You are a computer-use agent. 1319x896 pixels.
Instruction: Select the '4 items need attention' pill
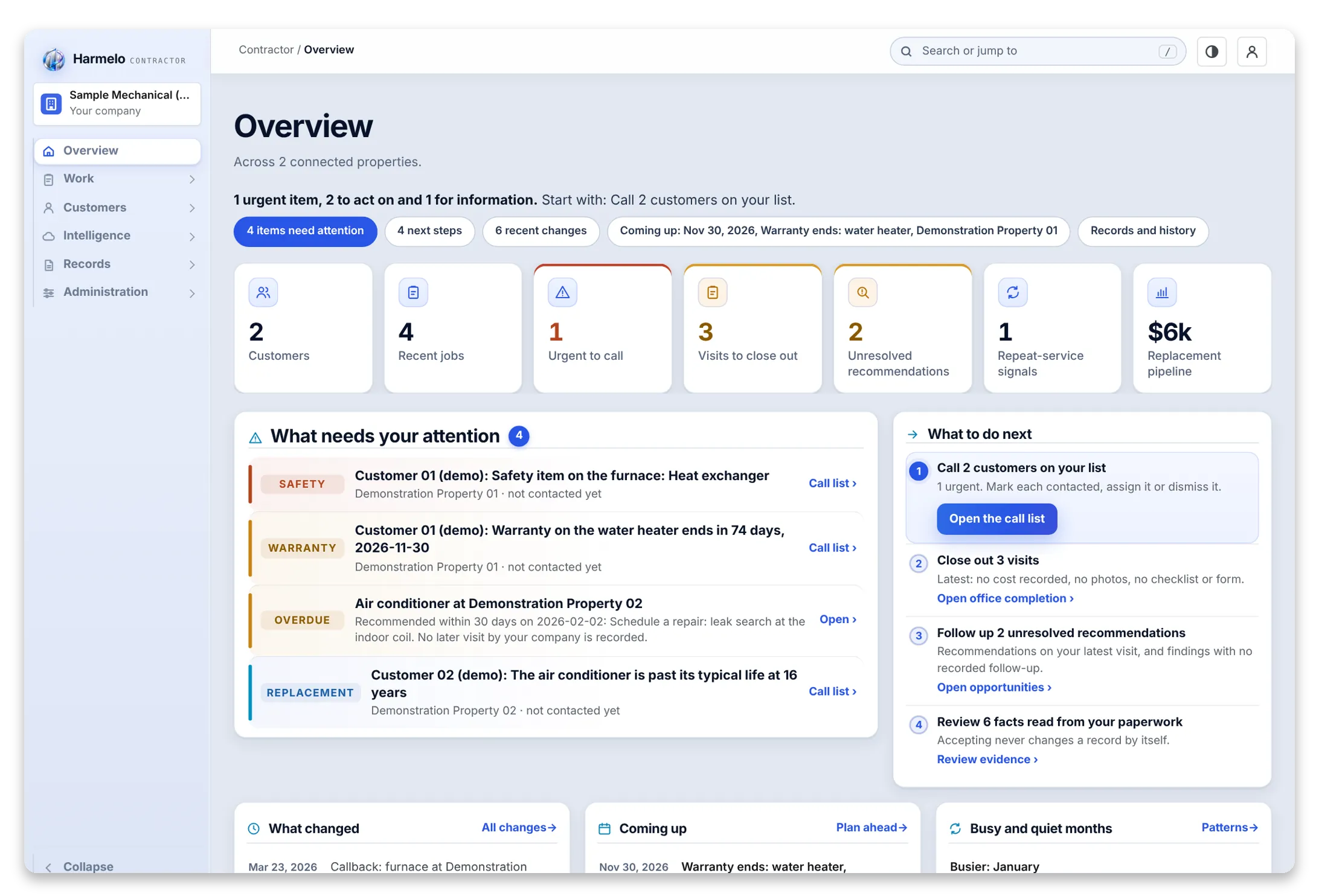tap(305, 231)
